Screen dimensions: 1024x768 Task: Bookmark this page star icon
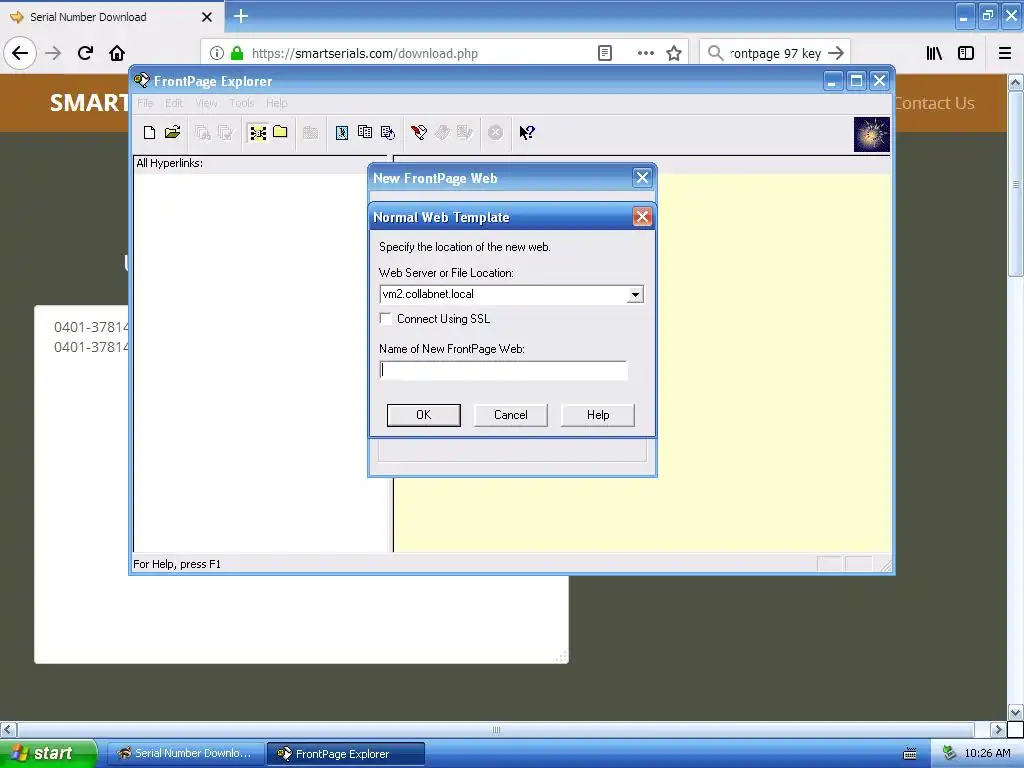(x=674, y=54)
